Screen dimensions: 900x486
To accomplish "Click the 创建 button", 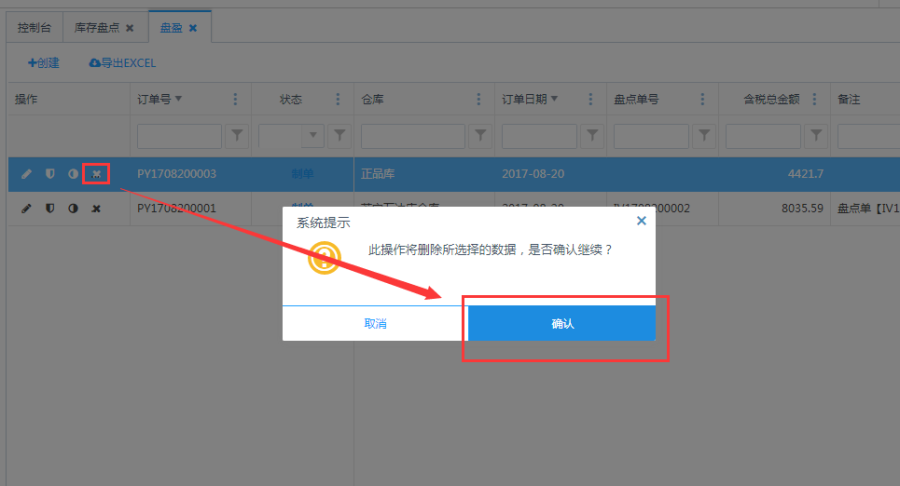I will coord(43,63).
